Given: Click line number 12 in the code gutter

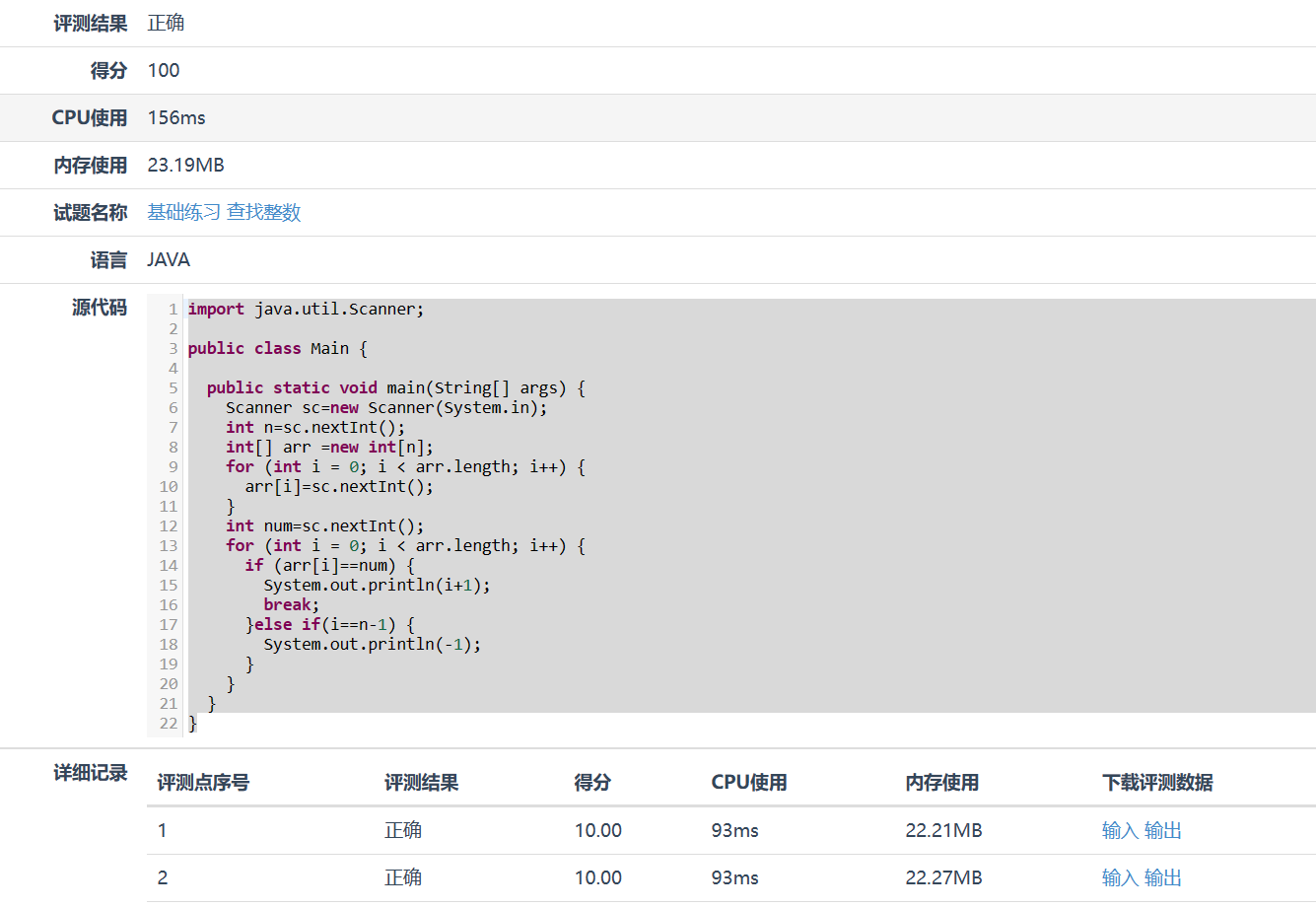Looking at the screenshot, I should coord(169,525).
